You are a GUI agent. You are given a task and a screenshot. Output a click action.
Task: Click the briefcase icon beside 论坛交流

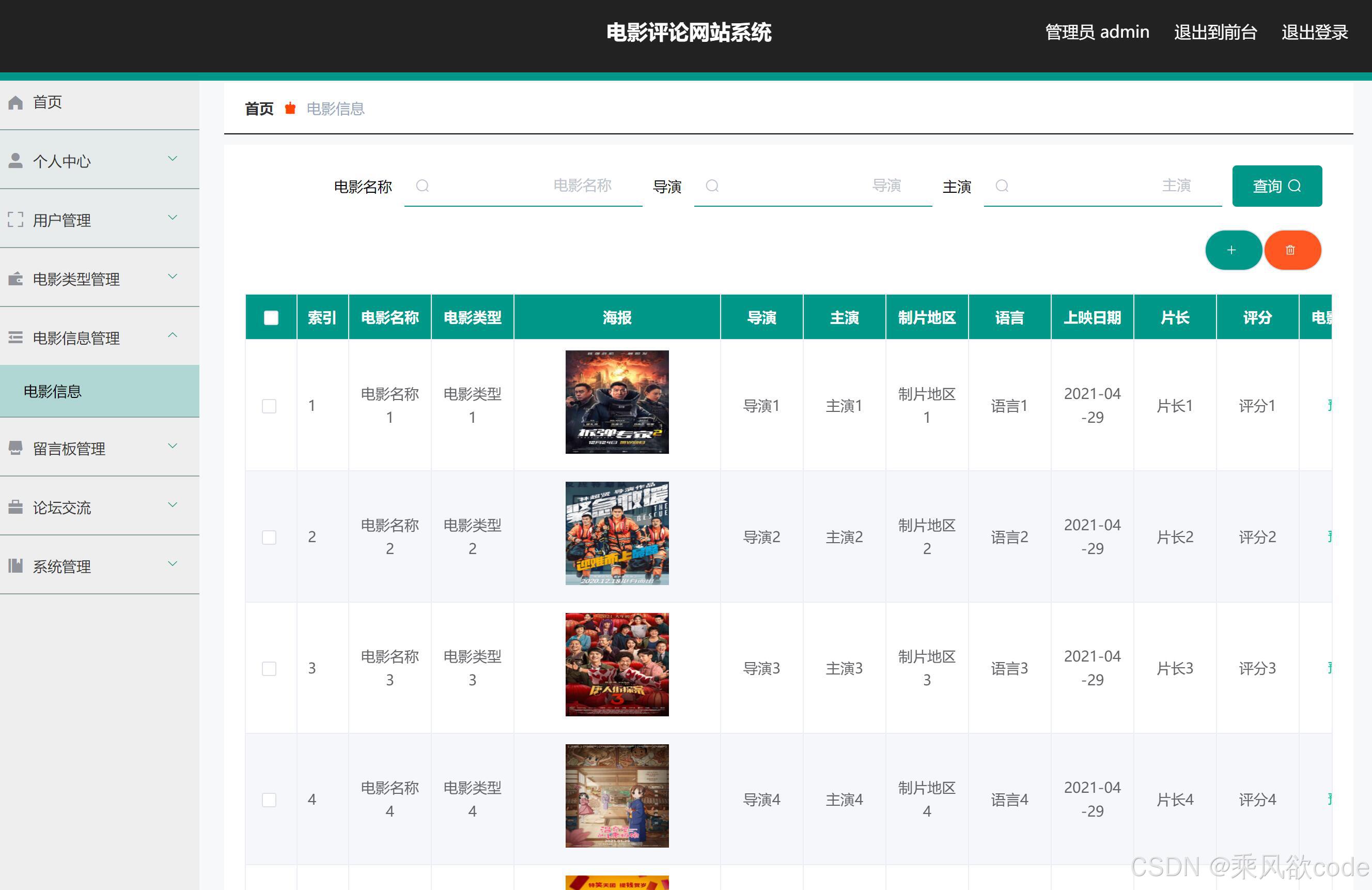point(15,507)
